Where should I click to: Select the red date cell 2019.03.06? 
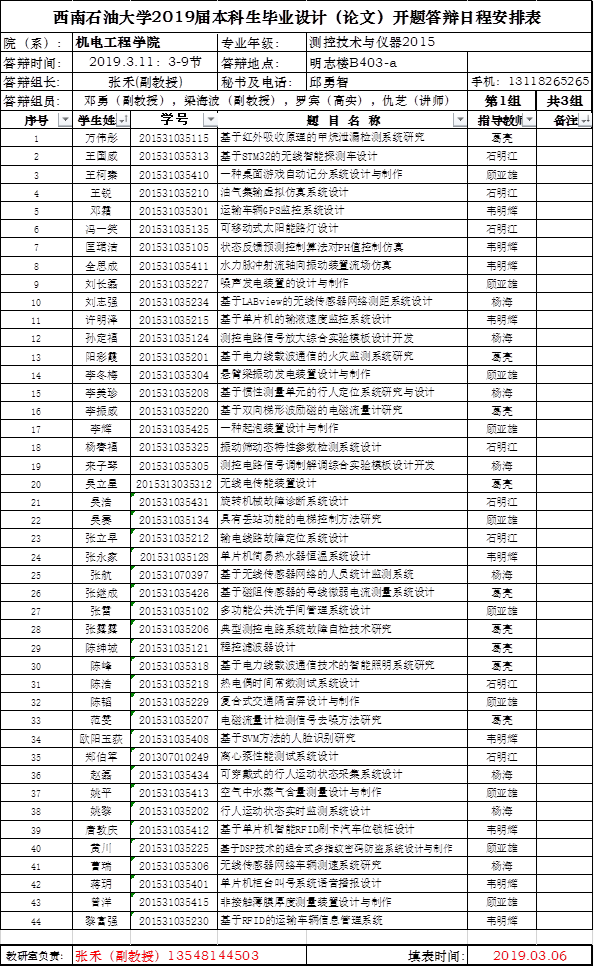530,956
